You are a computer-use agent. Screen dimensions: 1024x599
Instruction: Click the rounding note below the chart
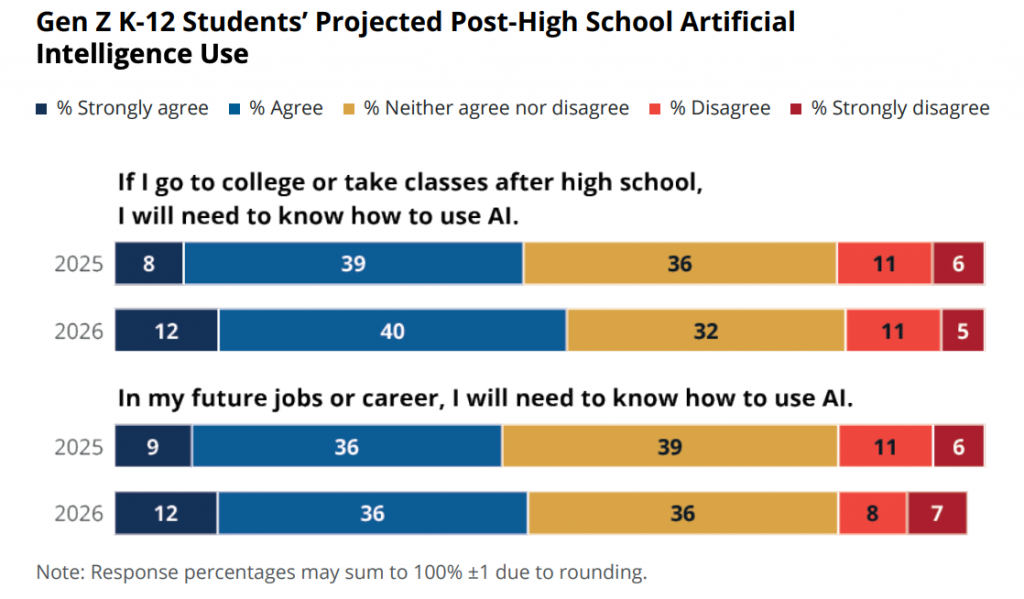(342, 573)
